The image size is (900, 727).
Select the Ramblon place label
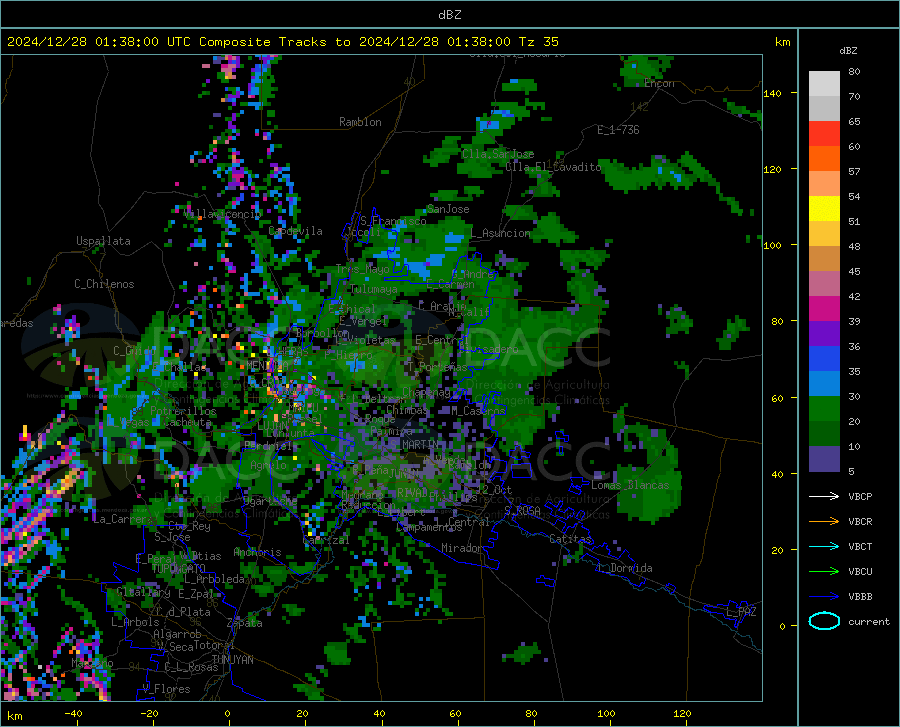point(360,122)
